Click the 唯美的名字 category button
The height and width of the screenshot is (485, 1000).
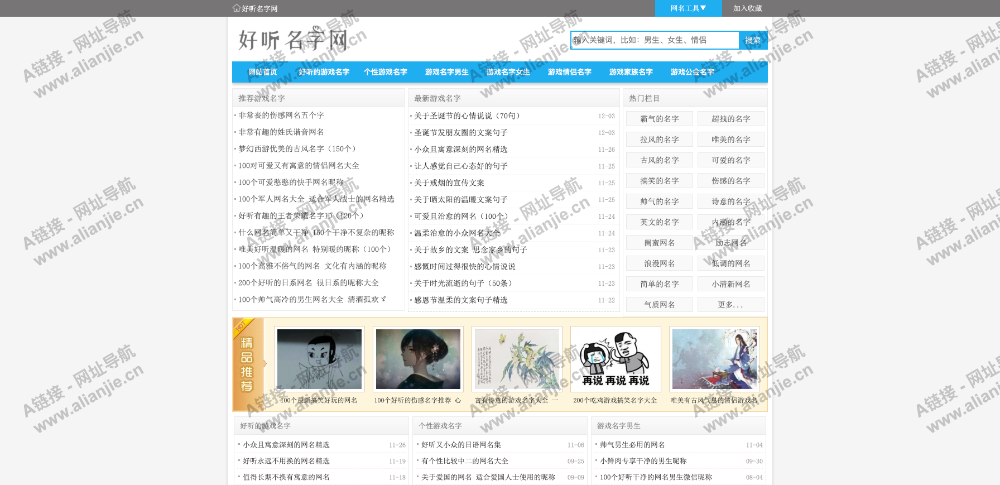[x=731, y=139]
